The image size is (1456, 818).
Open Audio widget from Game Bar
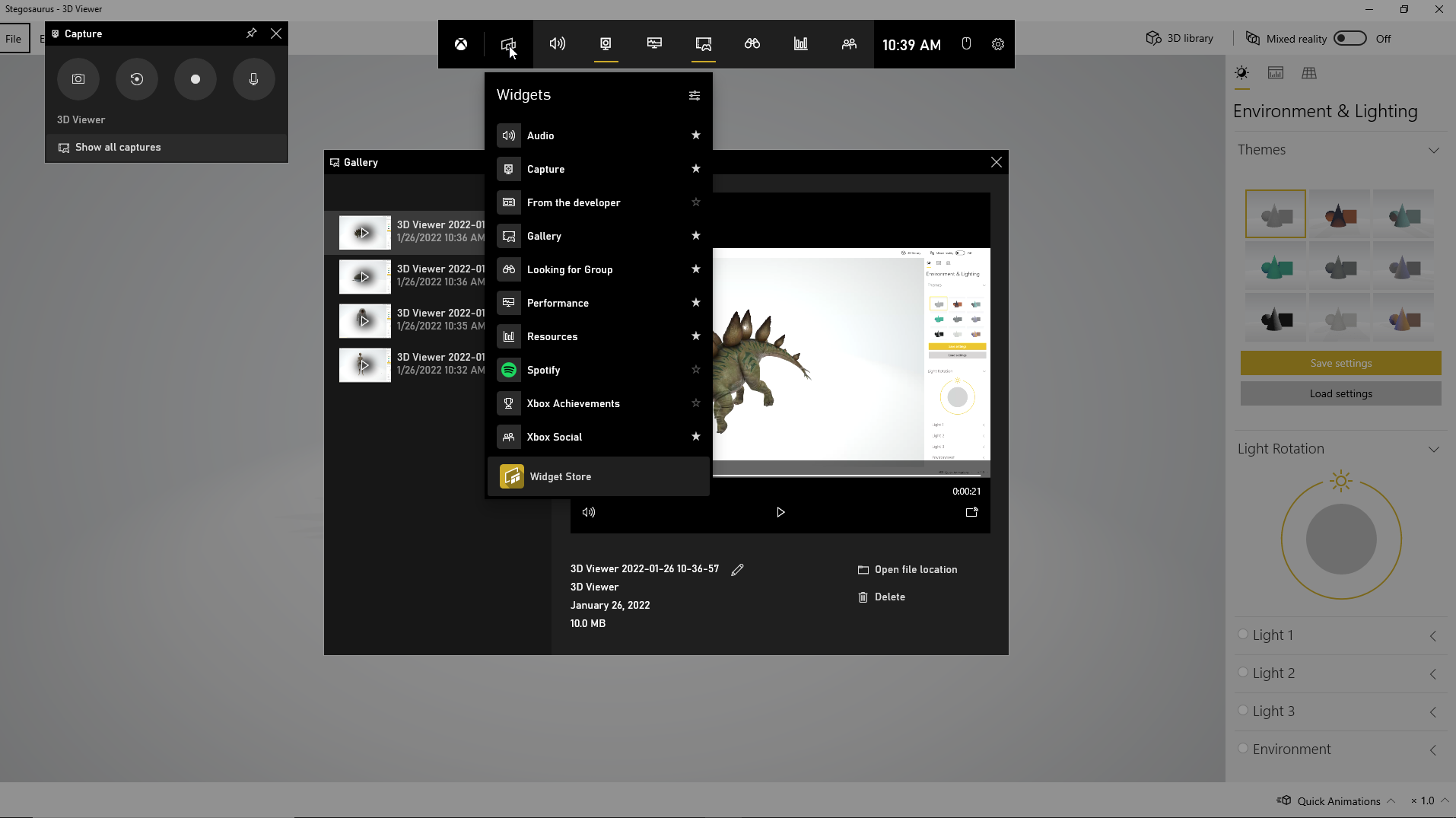pyautogui.click(x=558, y=44)
